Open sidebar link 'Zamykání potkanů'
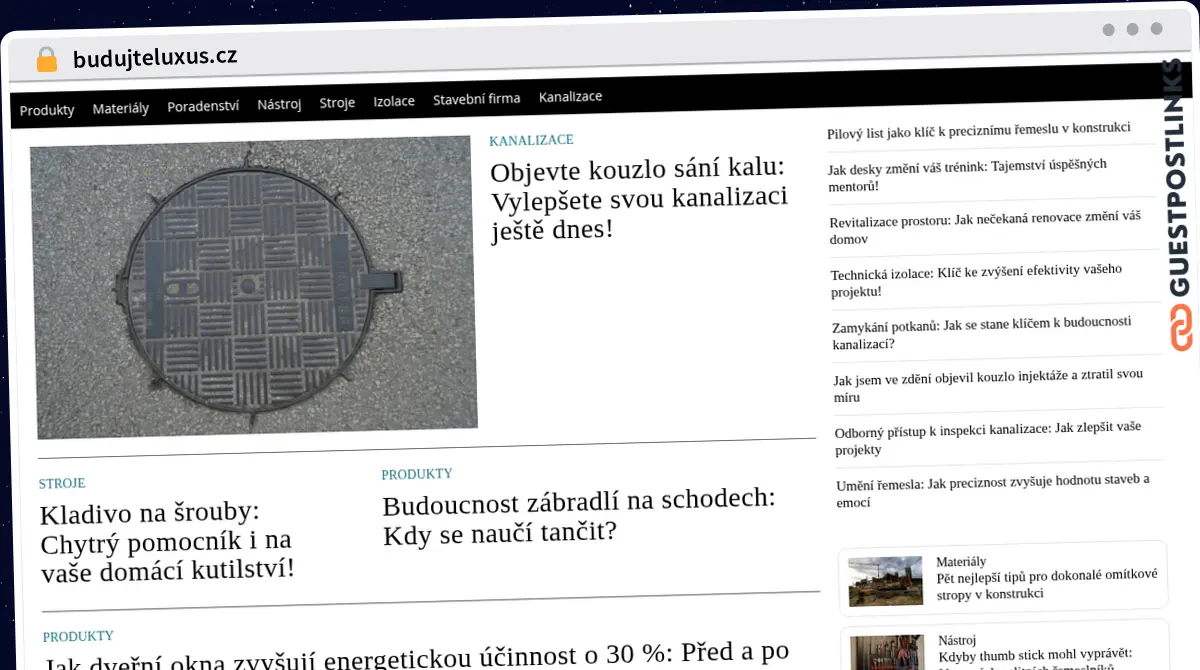 (x=981, y=333)
